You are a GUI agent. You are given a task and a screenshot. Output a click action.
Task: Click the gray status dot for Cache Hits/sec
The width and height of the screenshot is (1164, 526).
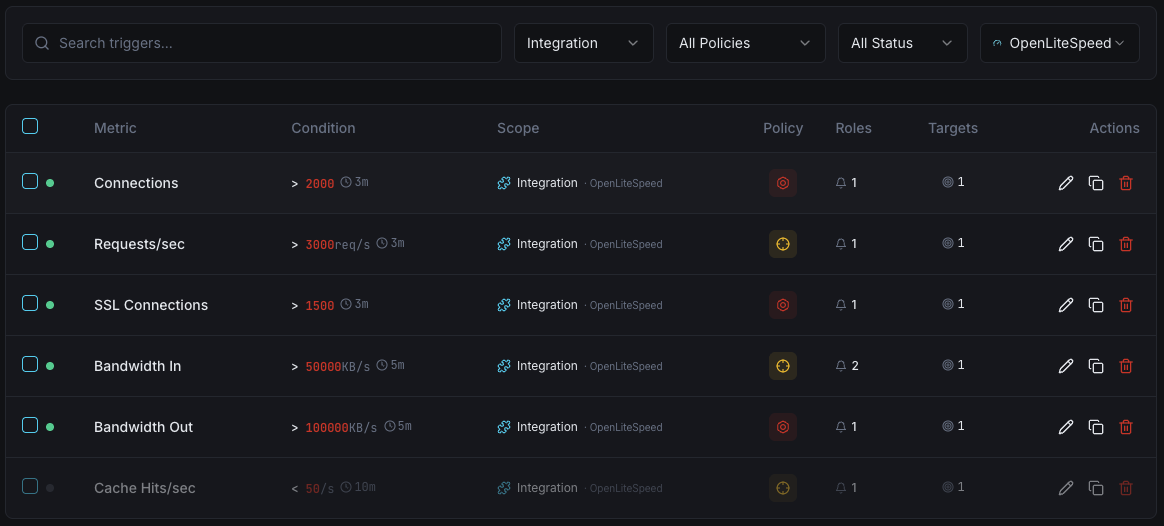click(50, 487)
